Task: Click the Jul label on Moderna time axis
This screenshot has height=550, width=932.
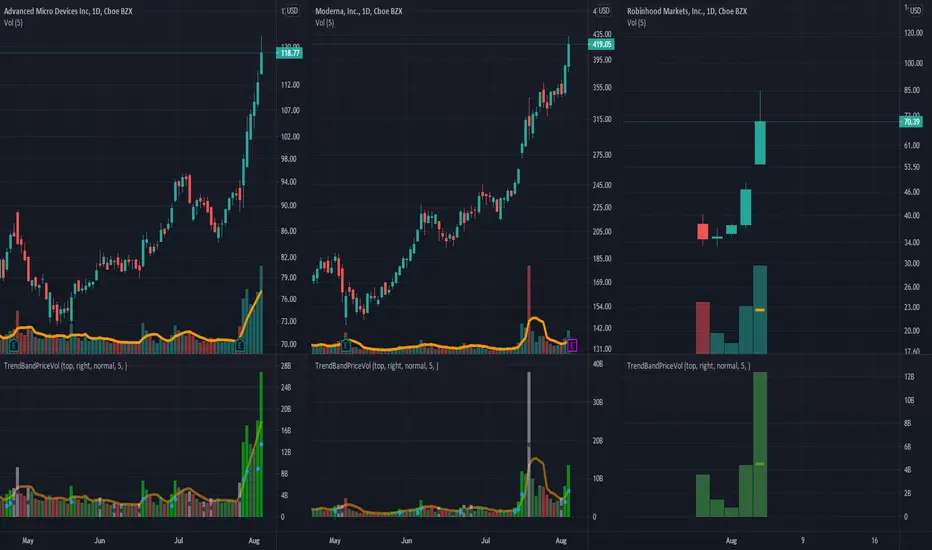Action: click(485, 540)
